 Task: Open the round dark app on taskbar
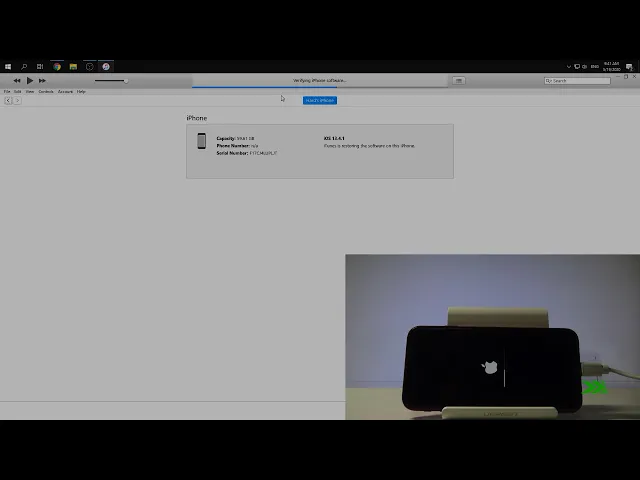point(89,67)
